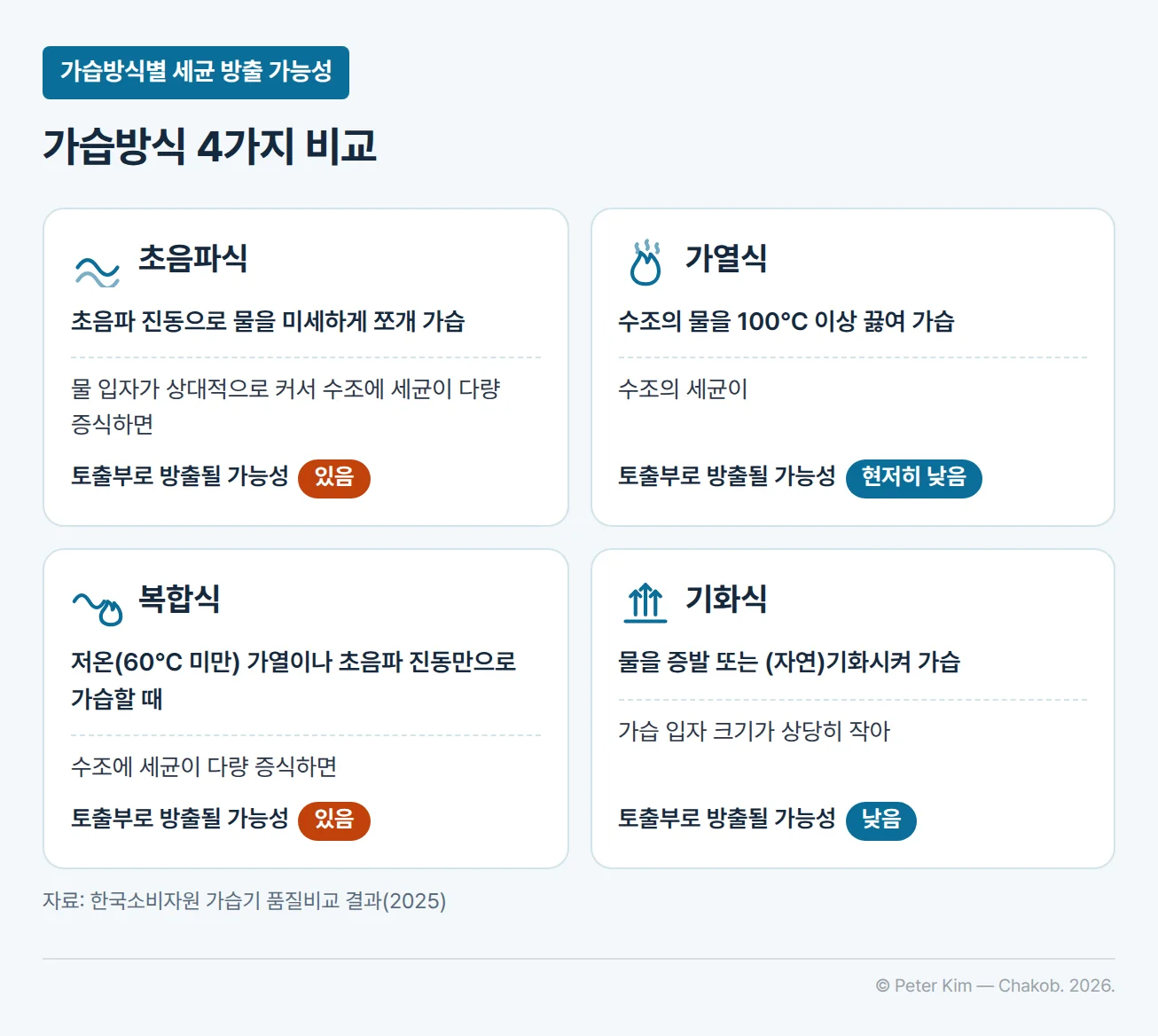This screenshot has width=1158, height=1036.
Task: Click the text 물 입자가 상대적으로 커서
Action: tap(194, 388)
